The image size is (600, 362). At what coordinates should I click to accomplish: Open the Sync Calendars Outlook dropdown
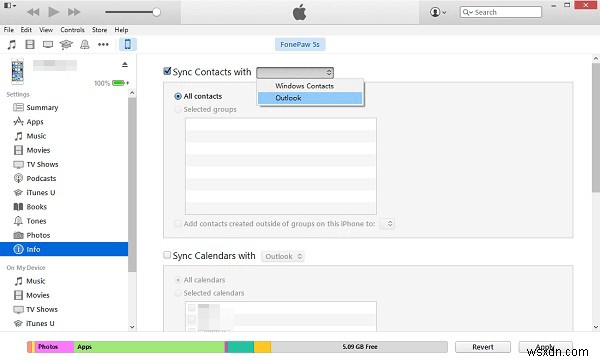pyautogui.click(x=283, y=256)
